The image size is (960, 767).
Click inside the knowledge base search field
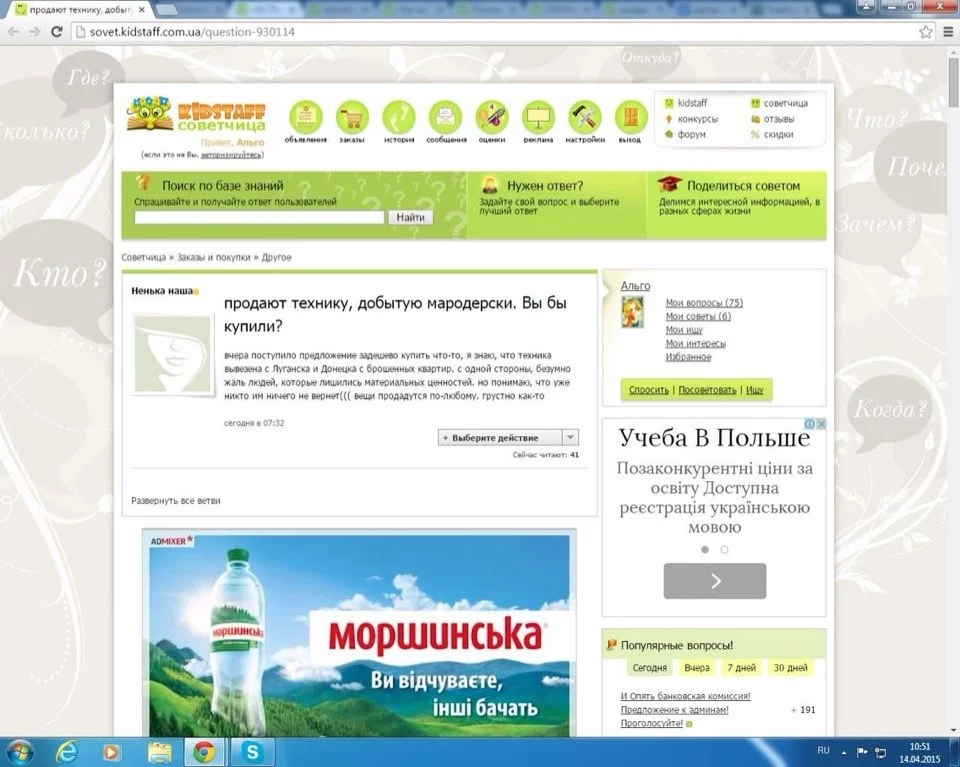(262, 216)
